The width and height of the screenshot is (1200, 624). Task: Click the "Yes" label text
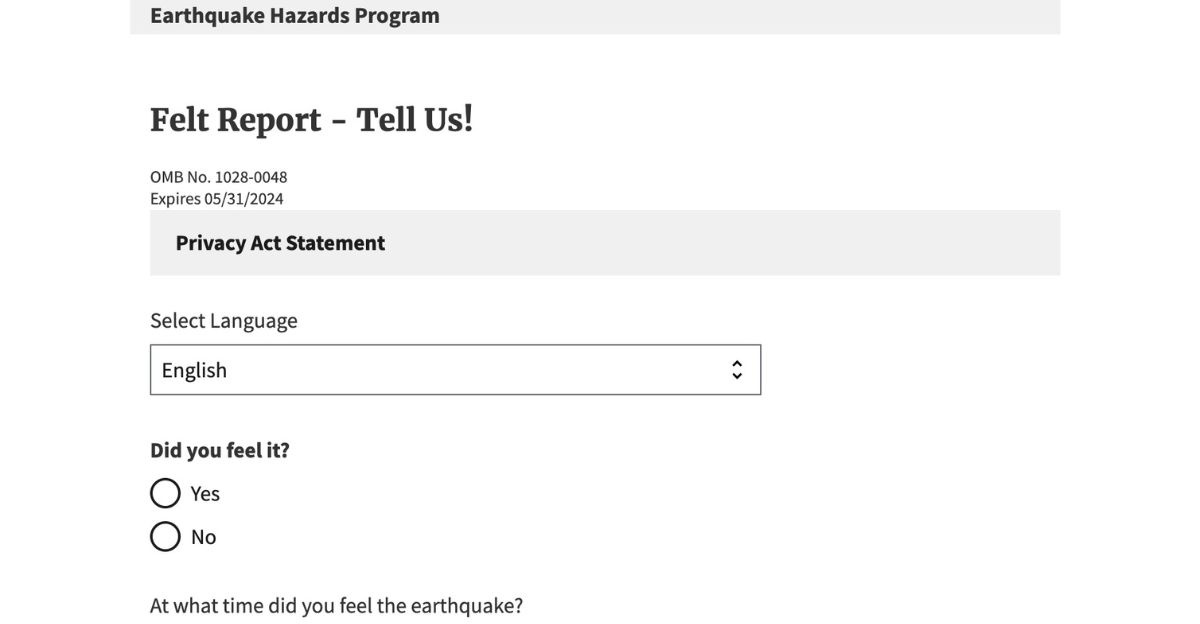tap(205, 494)
